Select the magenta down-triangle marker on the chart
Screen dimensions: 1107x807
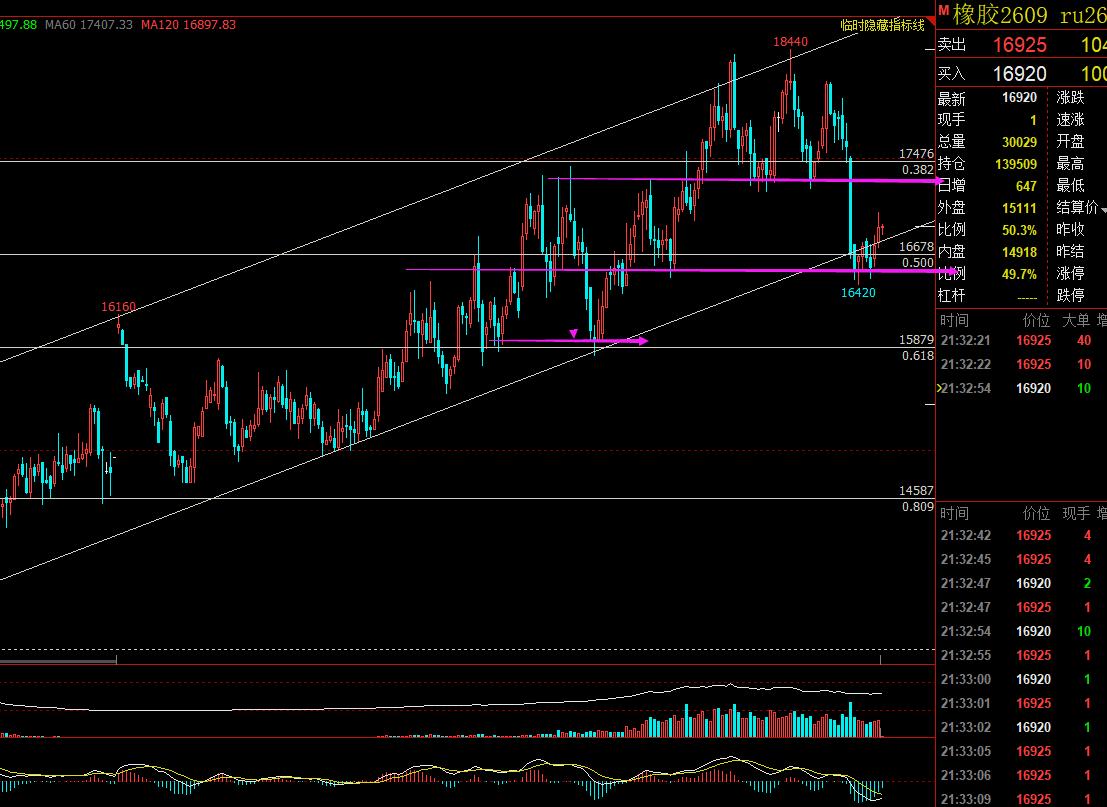click(x=573, y=333)
